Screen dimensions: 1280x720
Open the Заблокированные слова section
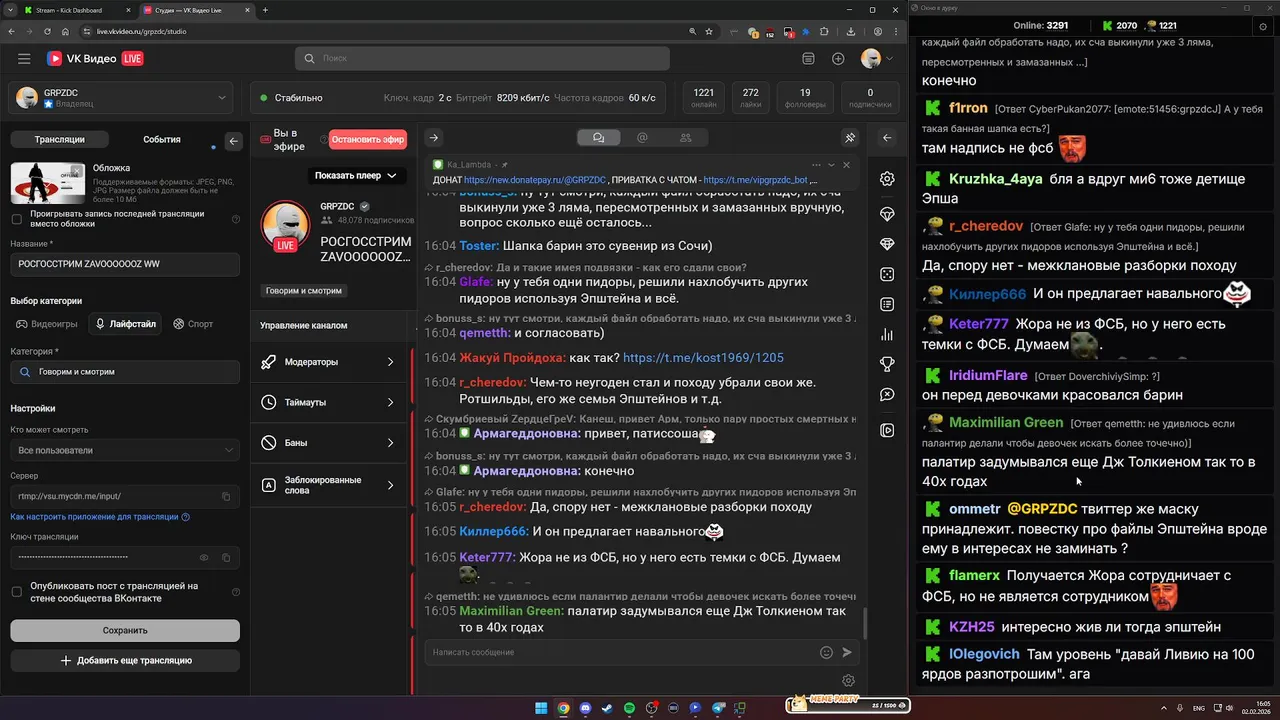(329, 485)
